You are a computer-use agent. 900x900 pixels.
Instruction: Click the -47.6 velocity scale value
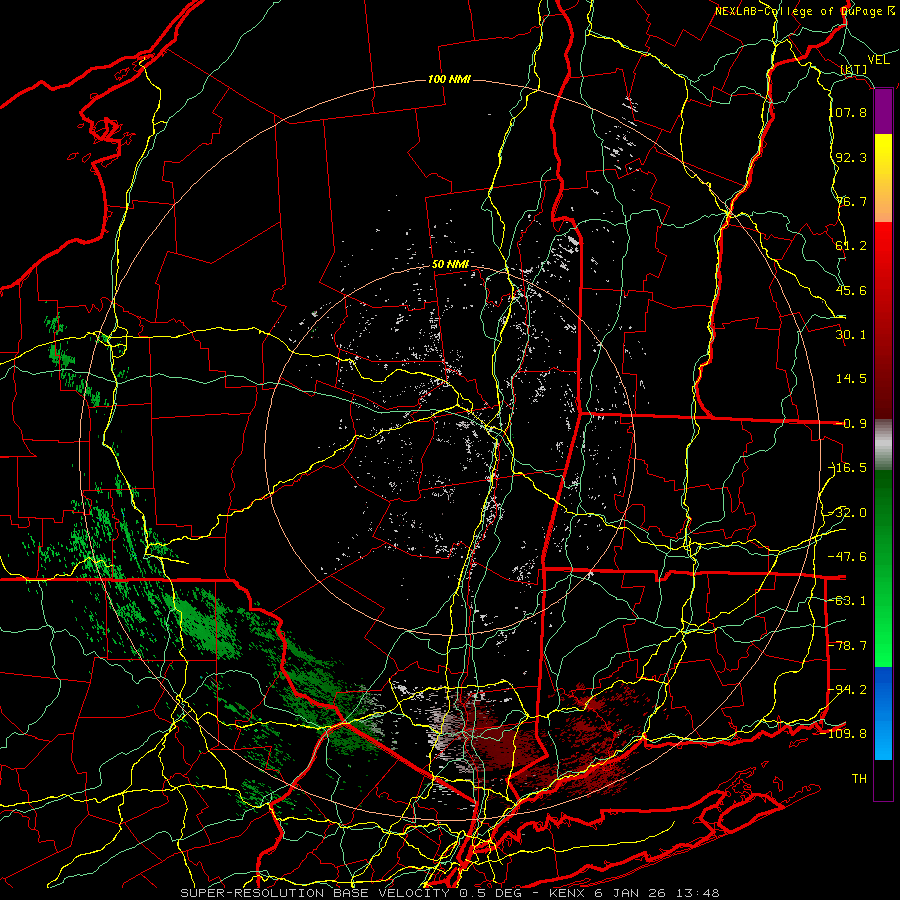pyautogui.click(x=848, y=557)
